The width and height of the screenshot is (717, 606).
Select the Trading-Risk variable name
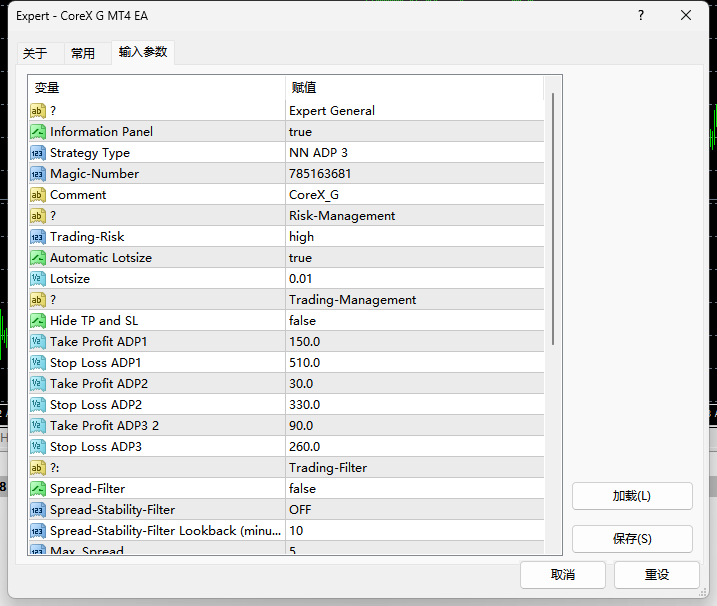87,237
